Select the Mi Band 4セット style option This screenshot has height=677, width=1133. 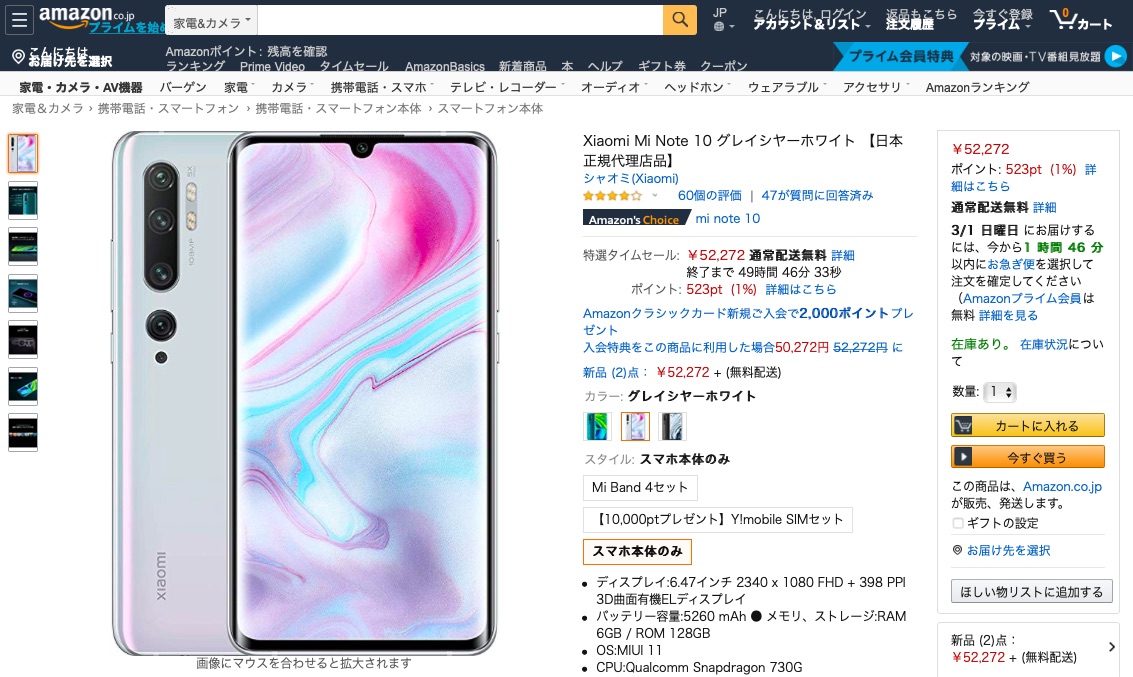pos(640,488)
